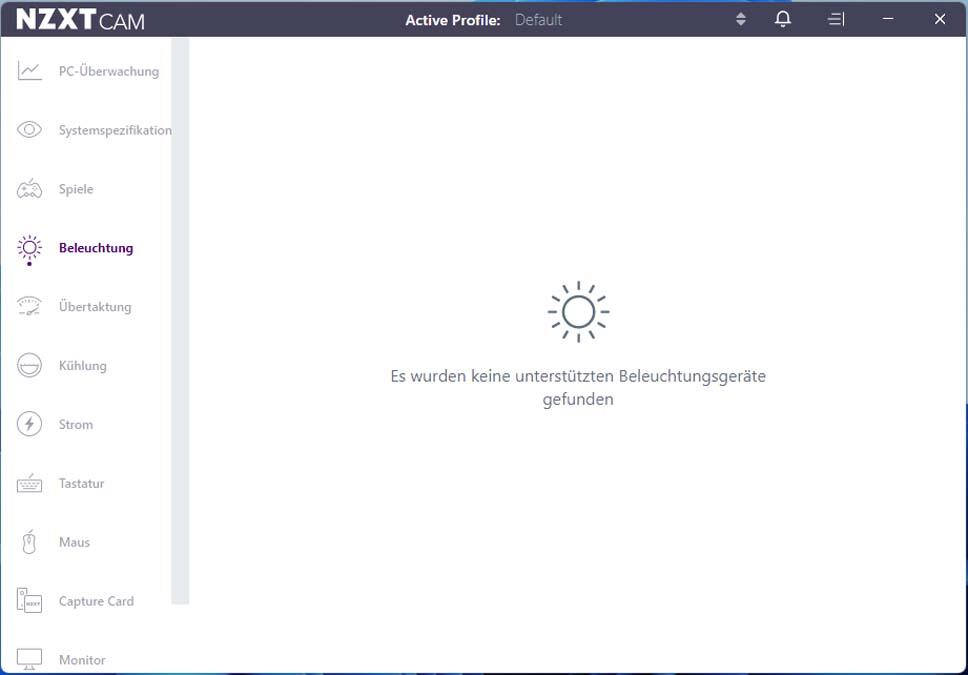This screenshot has width=968, height=675.
Task: Click the sidebar vertical scrollbar
Action: click(x=180, y=320)
